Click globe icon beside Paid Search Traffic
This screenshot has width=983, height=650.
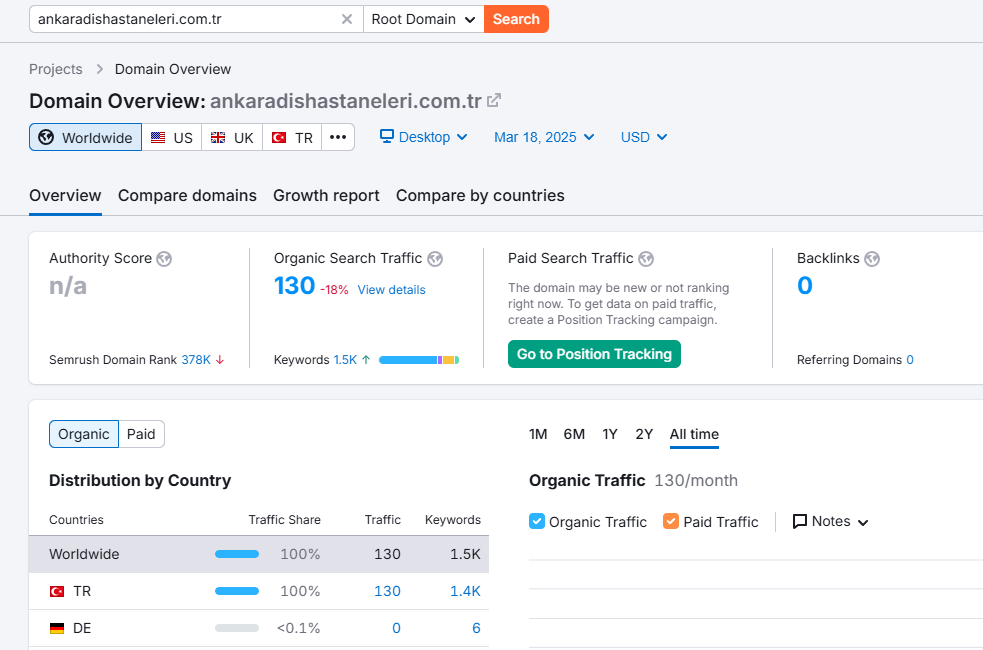pyautogui.click(x=646, y=259)
